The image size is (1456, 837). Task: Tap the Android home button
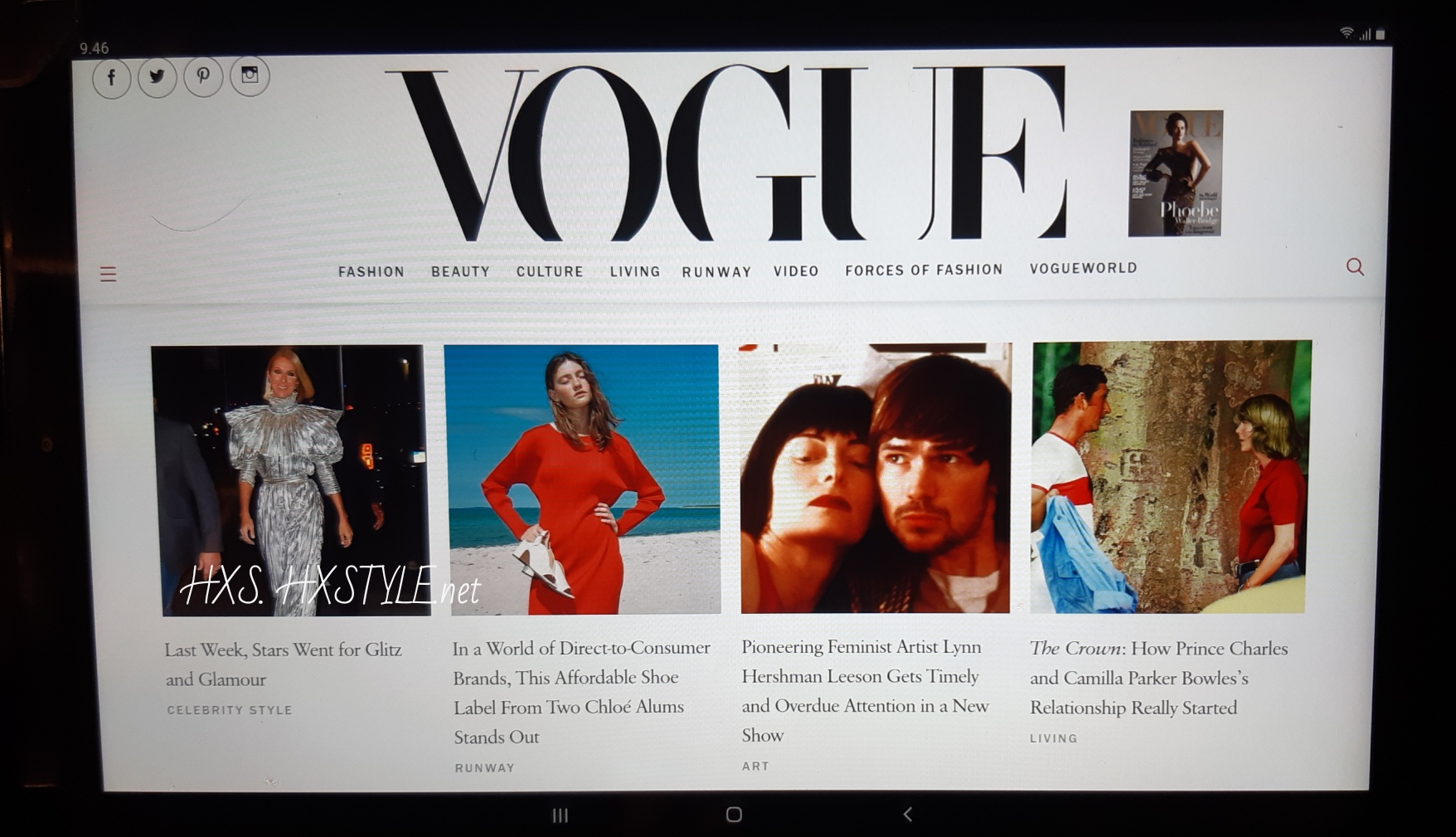(734, 815)
